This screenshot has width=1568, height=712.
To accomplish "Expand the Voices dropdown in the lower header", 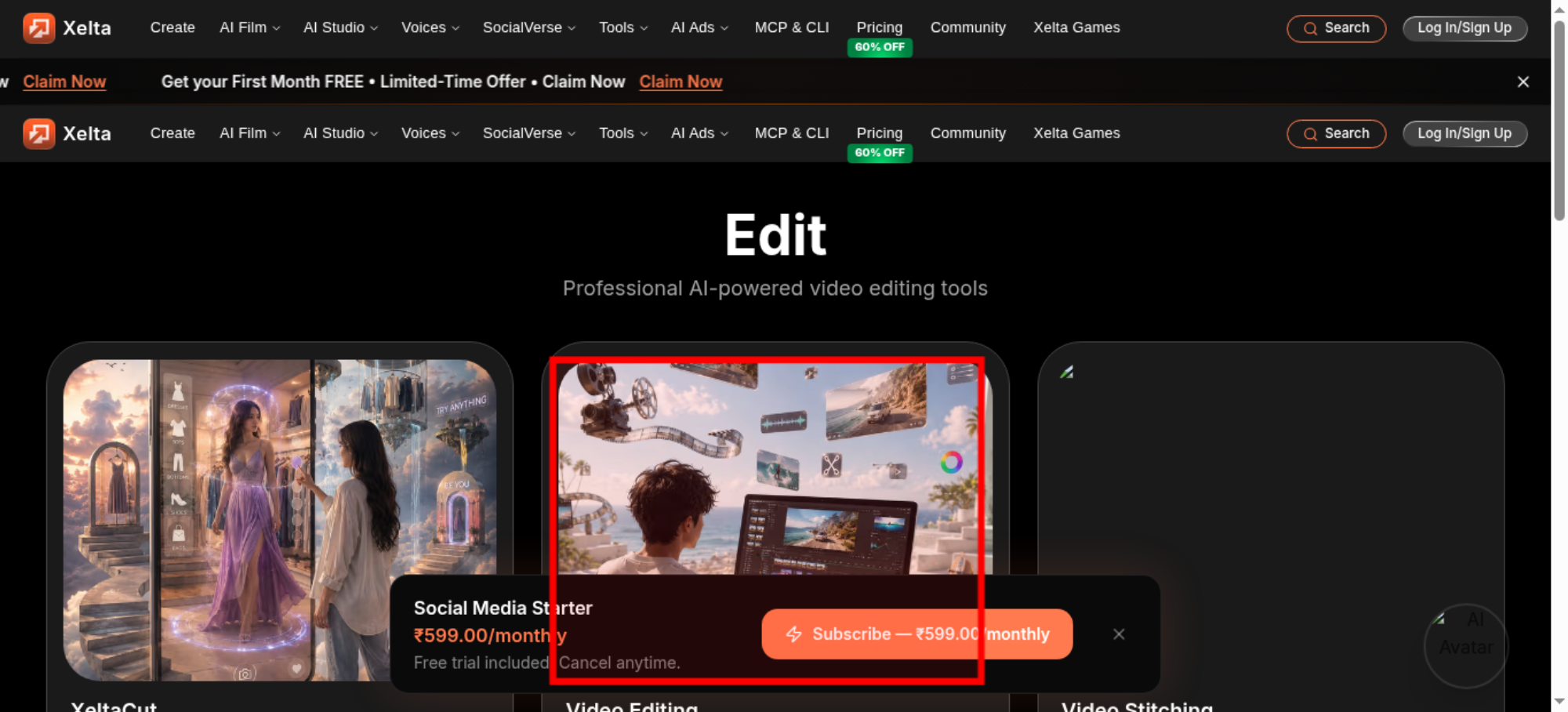I will [430, 133].
